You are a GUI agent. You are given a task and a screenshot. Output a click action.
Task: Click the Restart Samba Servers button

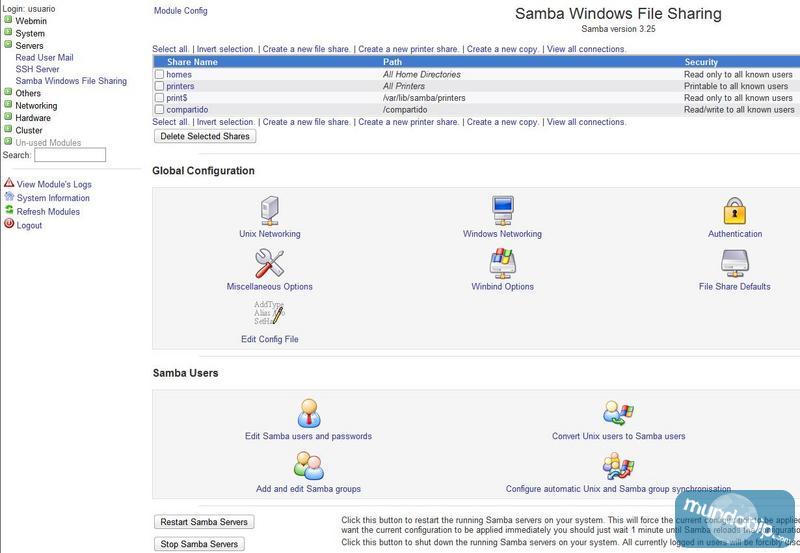pos(204,522)
